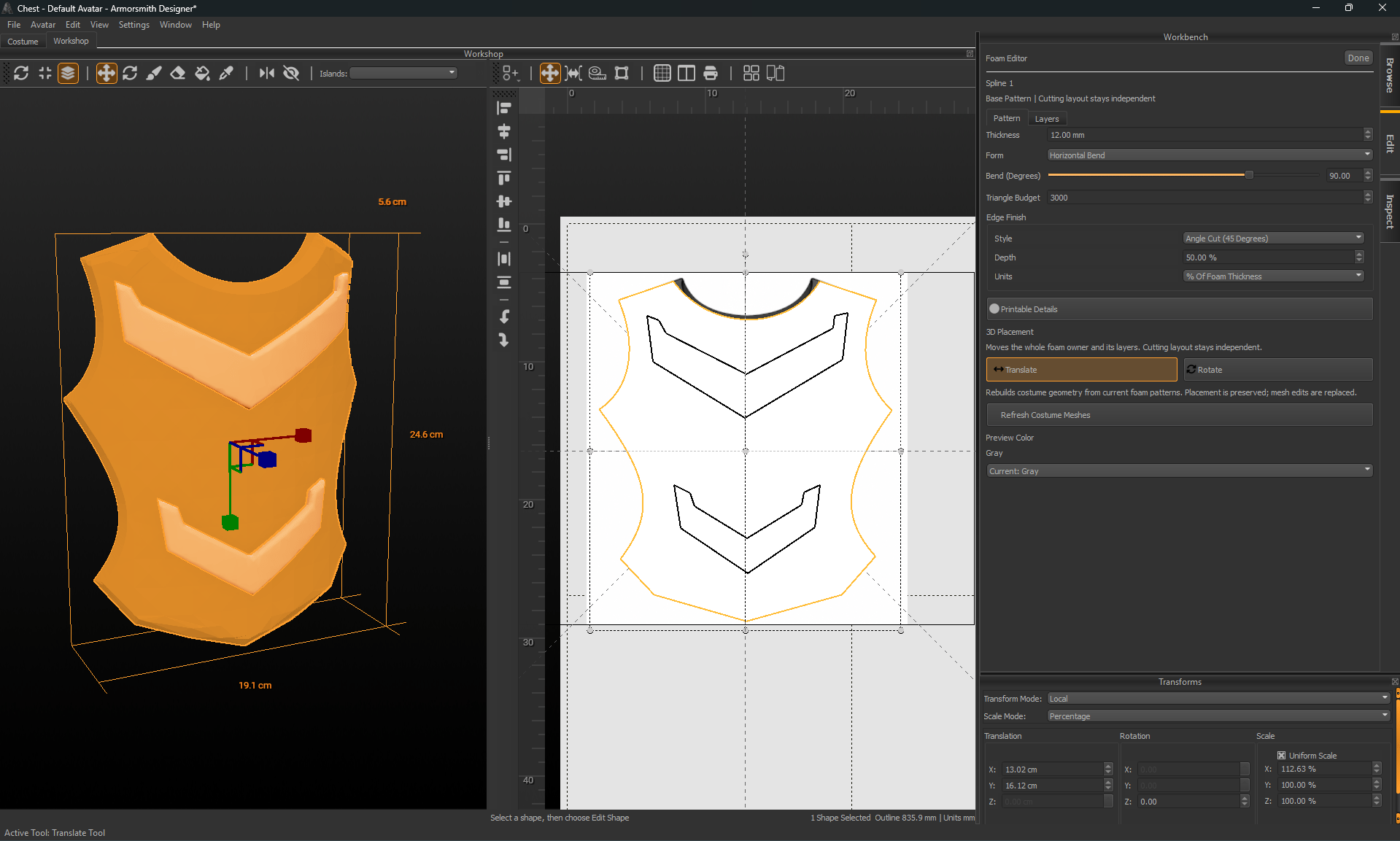
Task: Open the Islands dropdown
Action: click(403, 73)
